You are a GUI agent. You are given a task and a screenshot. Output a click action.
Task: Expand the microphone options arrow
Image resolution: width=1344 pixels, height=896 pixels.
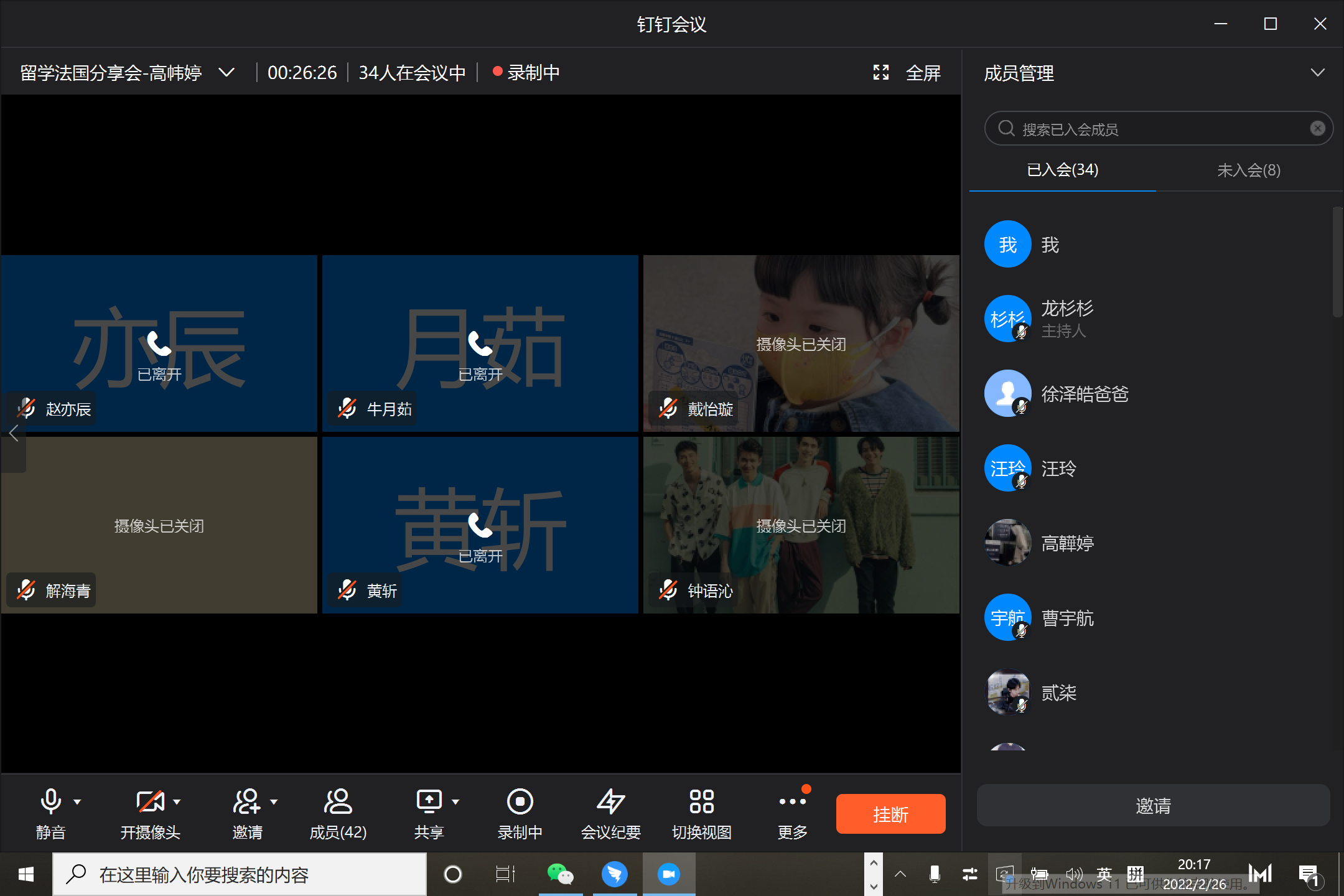[77, 802]
